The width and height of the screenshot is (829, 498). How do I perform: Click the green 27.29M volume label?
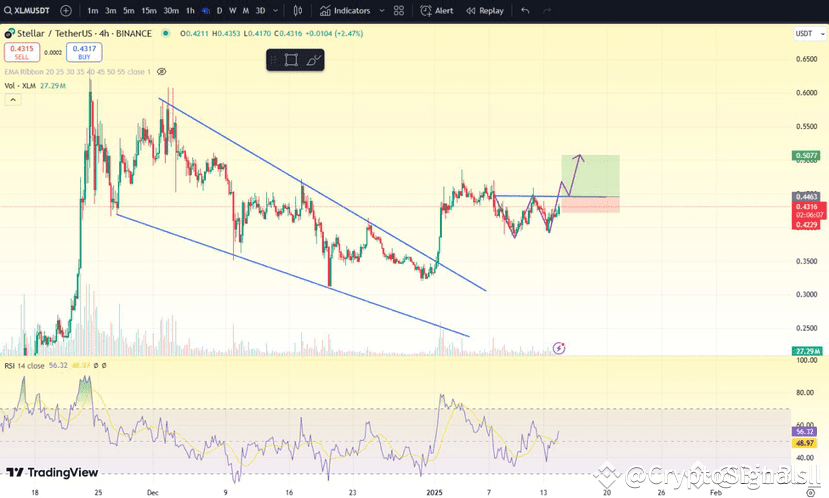[x=807, y=351]
